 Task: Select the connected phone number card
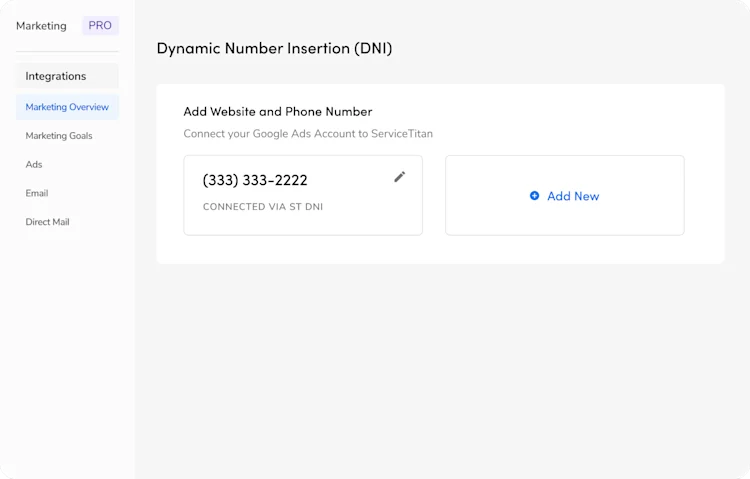(303, 195)
